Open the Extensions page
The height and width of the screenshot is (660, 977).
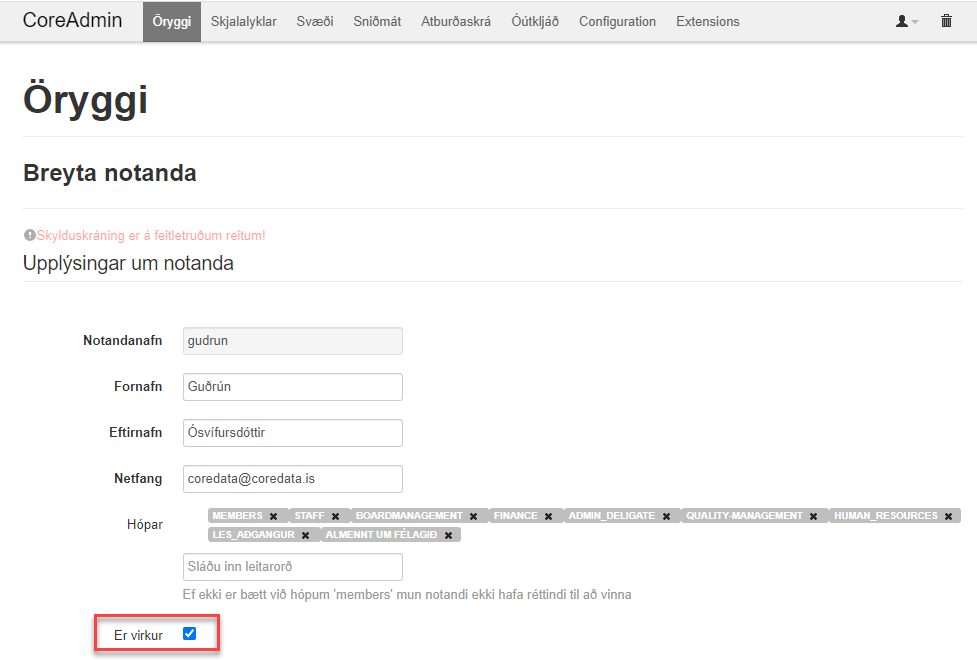coord(708,21)
